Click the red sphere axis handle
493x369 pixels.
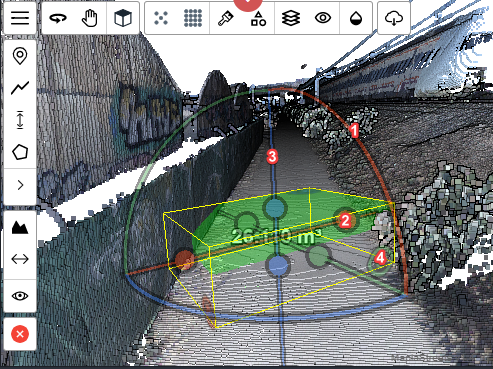(184, 259)
